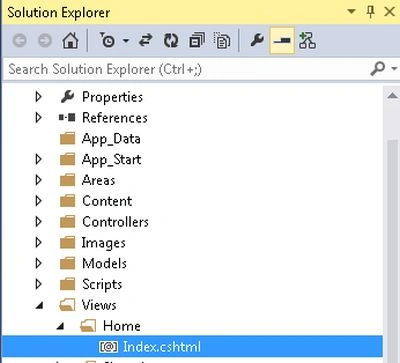Select the Models folder label
The width and height of the screenshot is (400, 363).
pyautogui.click(x=104, y=264)
